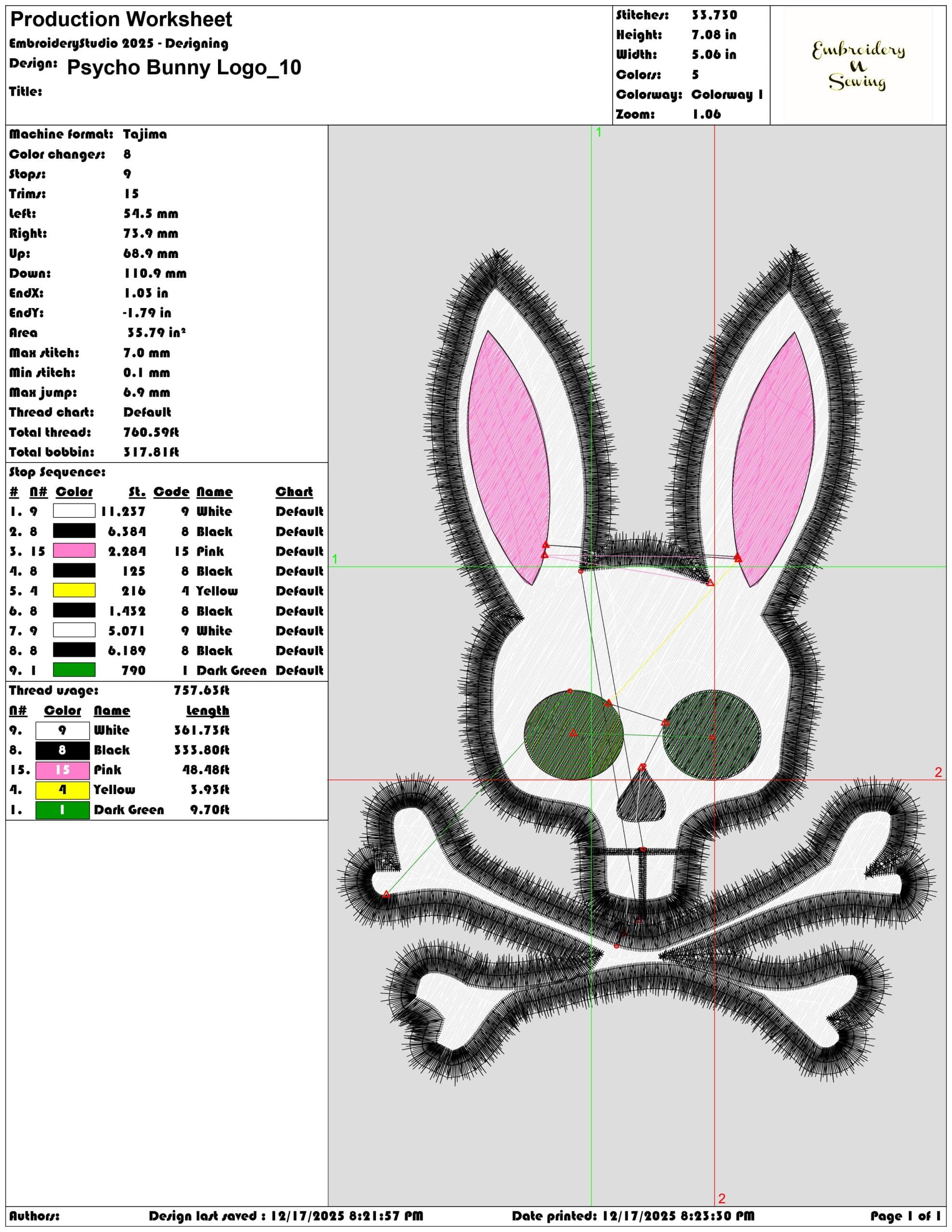The image size is (952, 1232).
Task: Click the pink thread length '48.48ft'
Action: pyautogui.click(x=206, y=770)
